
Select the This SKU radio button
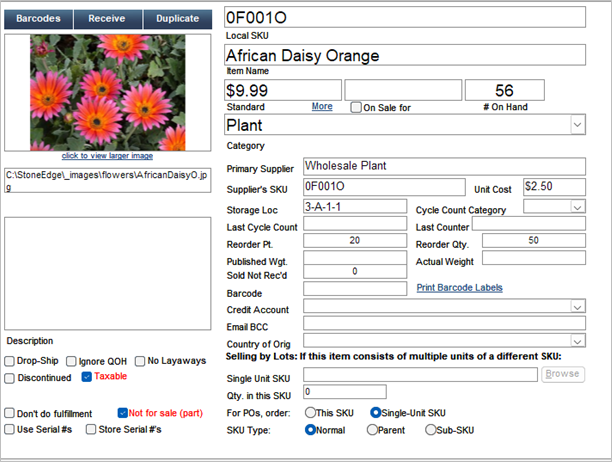pyautogui.click(x=310, y=412)
